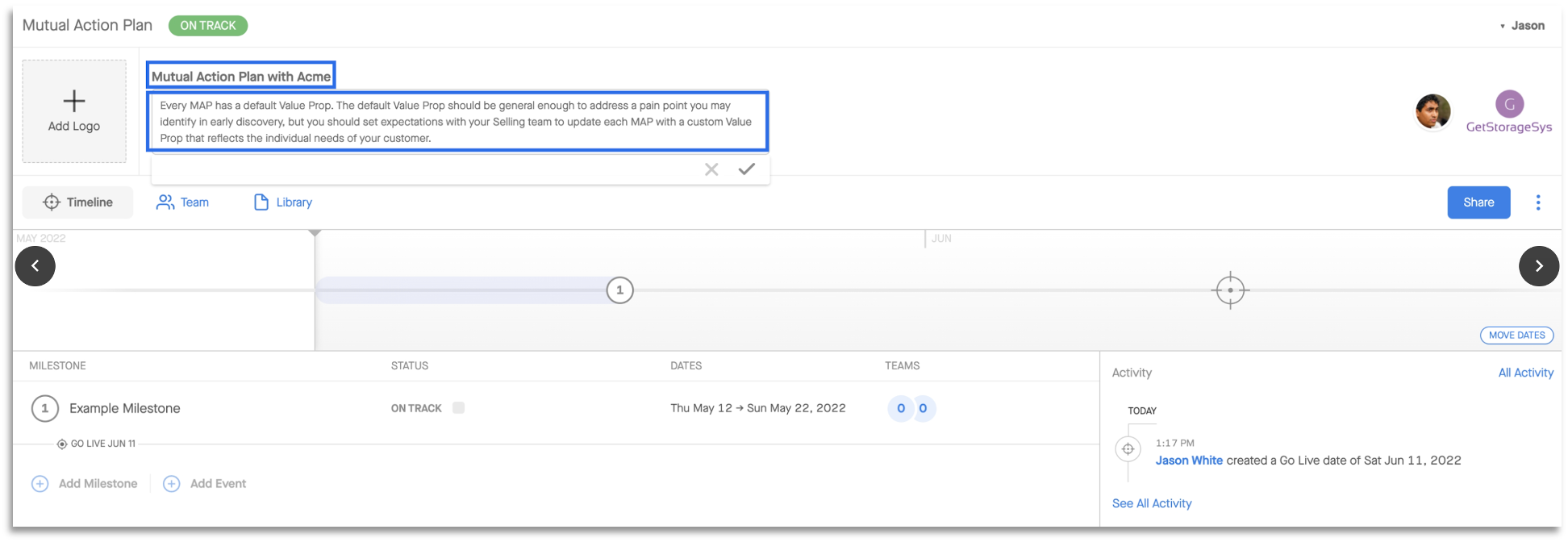Image resolution: width=1568 pixels, height=542 pixels.
Task: Open the Jason White name link in activity
Action: 1189,461
